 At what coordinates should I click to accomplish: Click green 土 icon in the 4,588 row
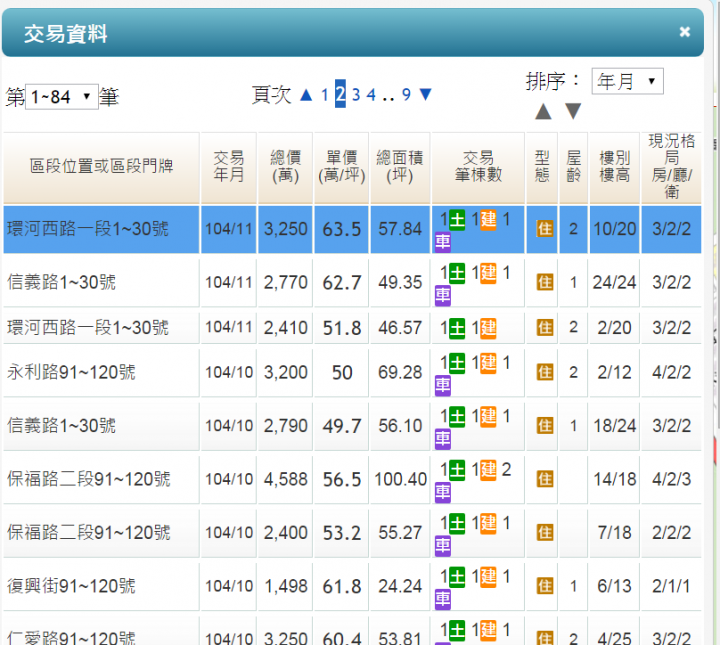(x=457, y=470)
